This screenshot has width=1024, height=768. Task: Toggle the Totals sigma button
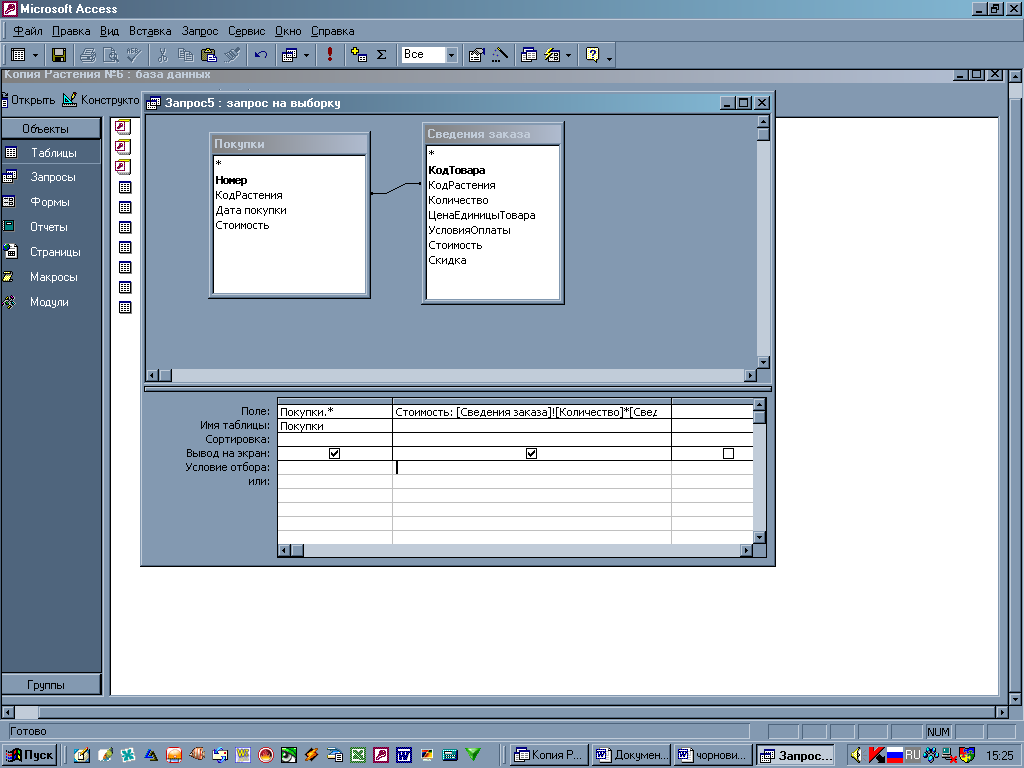point(381,55)
